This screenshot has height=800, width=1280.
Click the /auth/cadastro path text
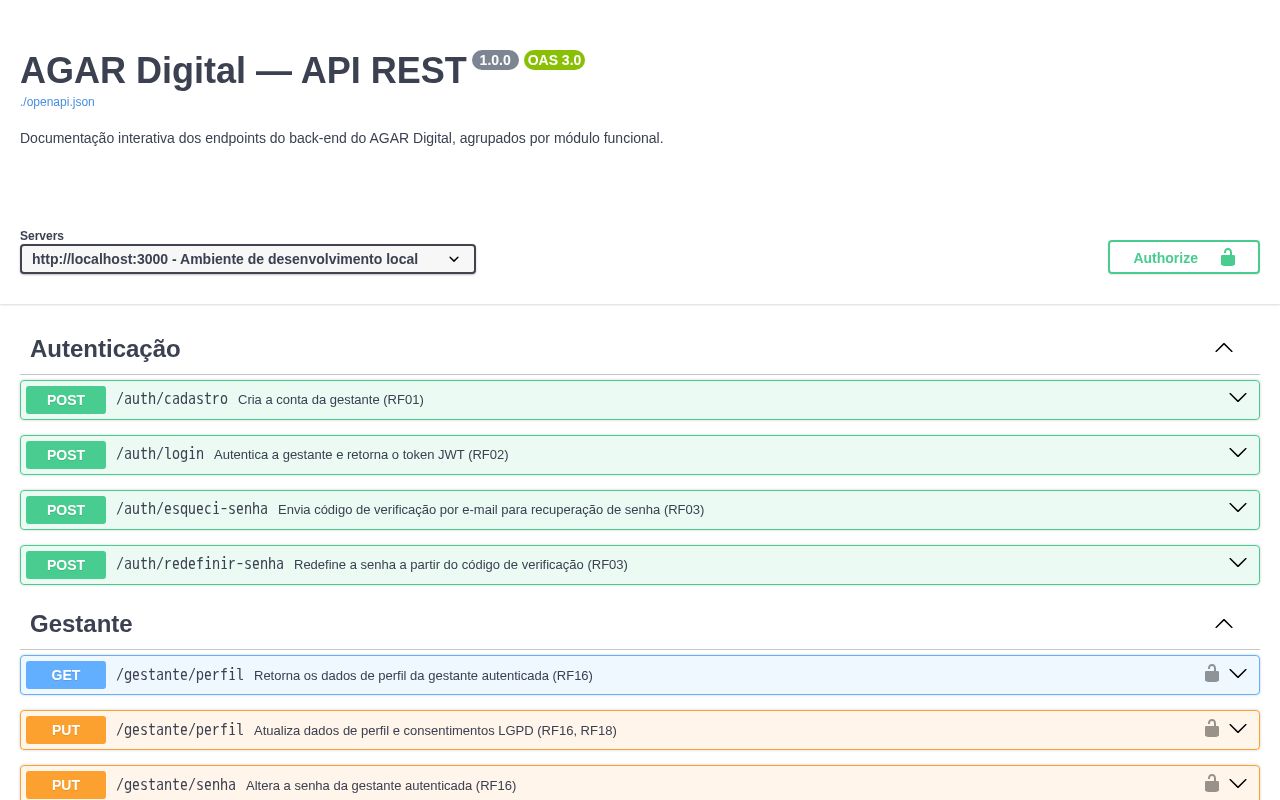pos(172,399)
